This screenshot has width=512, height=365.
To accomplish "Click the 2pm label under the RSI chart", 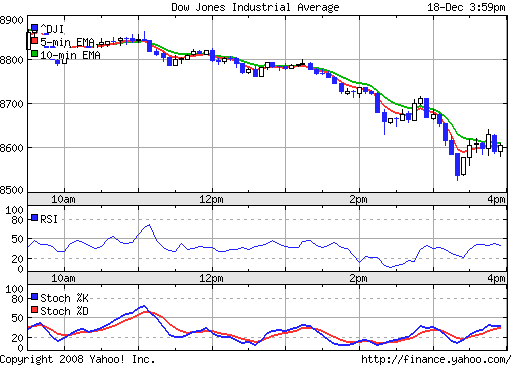I will coord(358,278).
